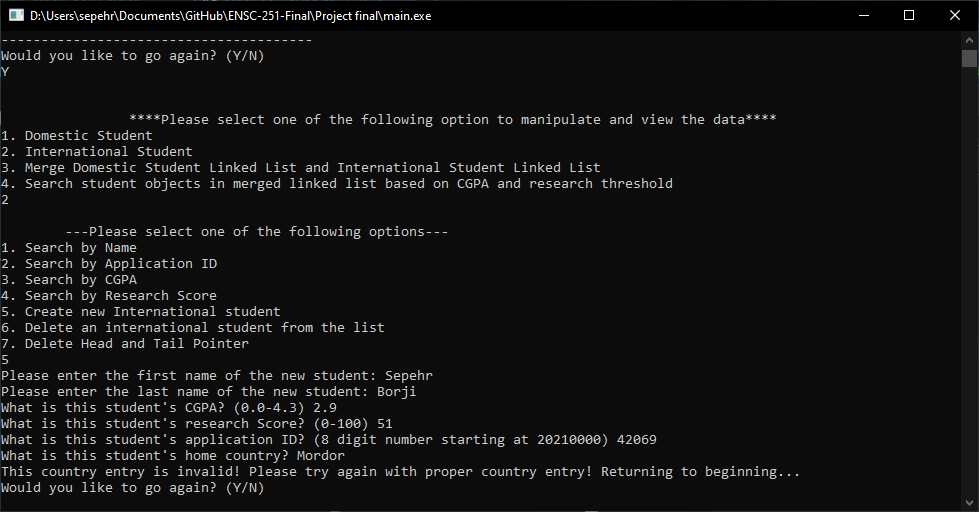Close the main.exe console window
979x512 pixels.
coord(955,16)
